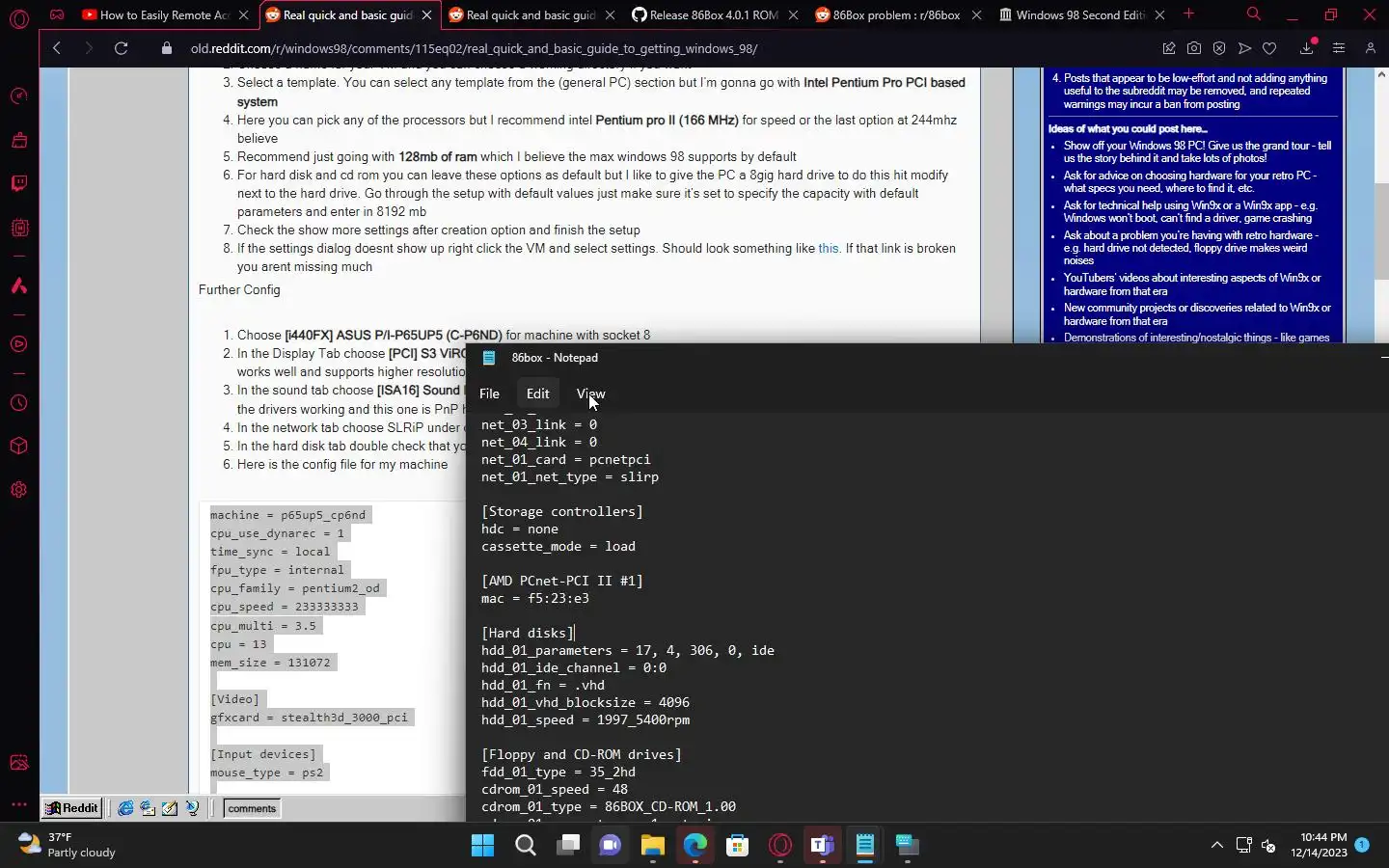Click the comments button in the Win98-style bar
This screenshot has width=1389, height=868.
pos(252,808)
